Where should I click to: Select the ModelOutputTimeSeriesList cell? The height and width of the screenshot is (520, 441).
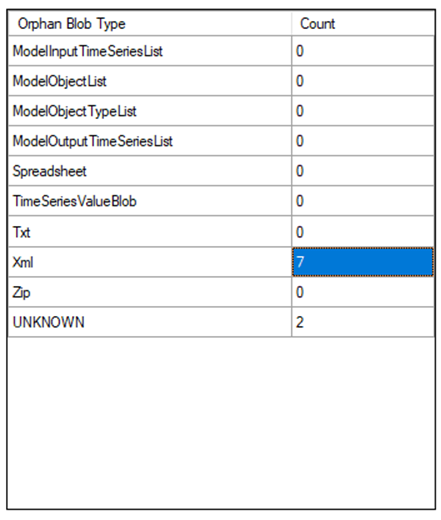click(150, 141)
